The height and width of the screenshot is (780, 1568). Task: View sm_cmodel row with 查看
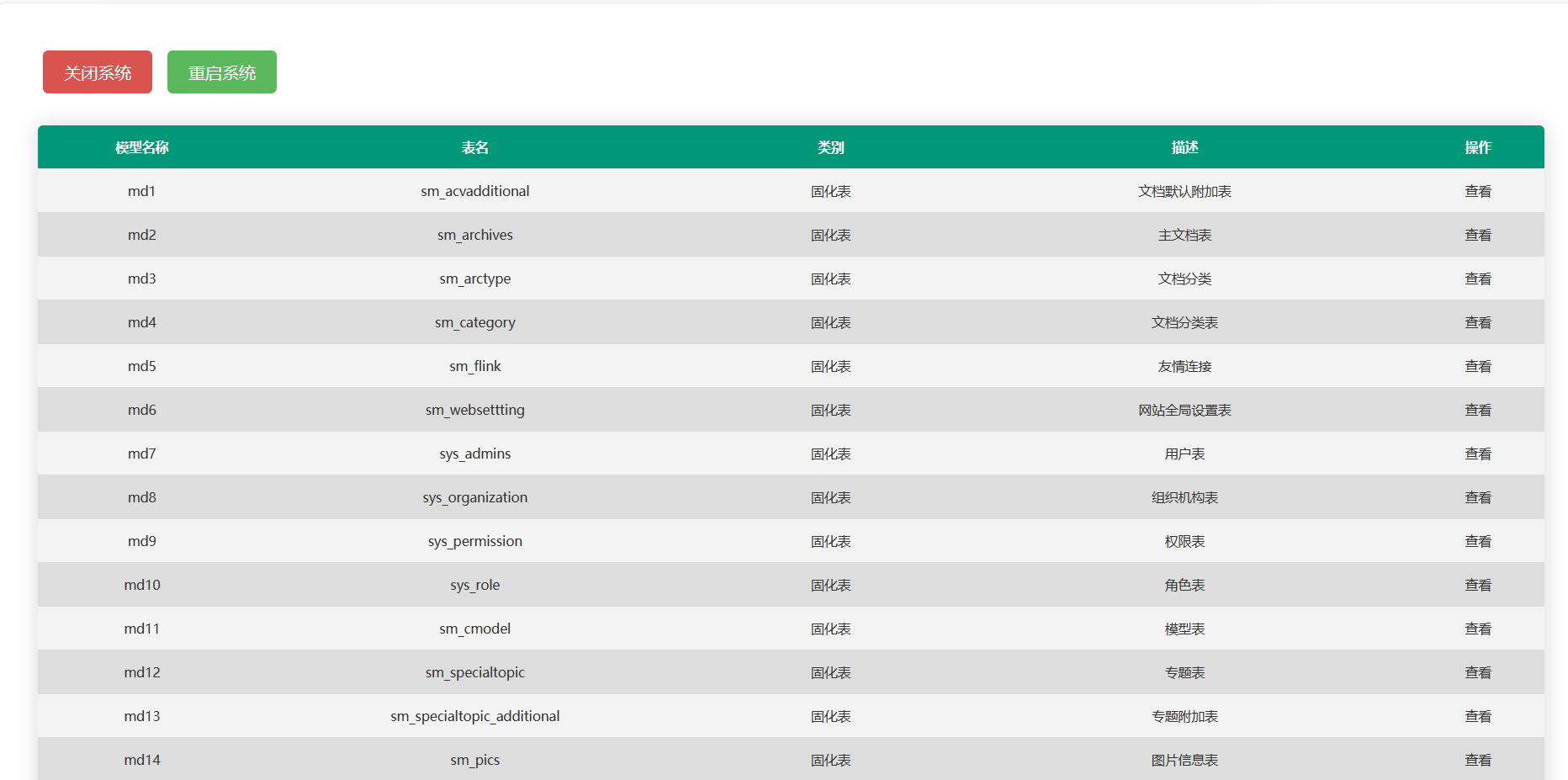1477,629
